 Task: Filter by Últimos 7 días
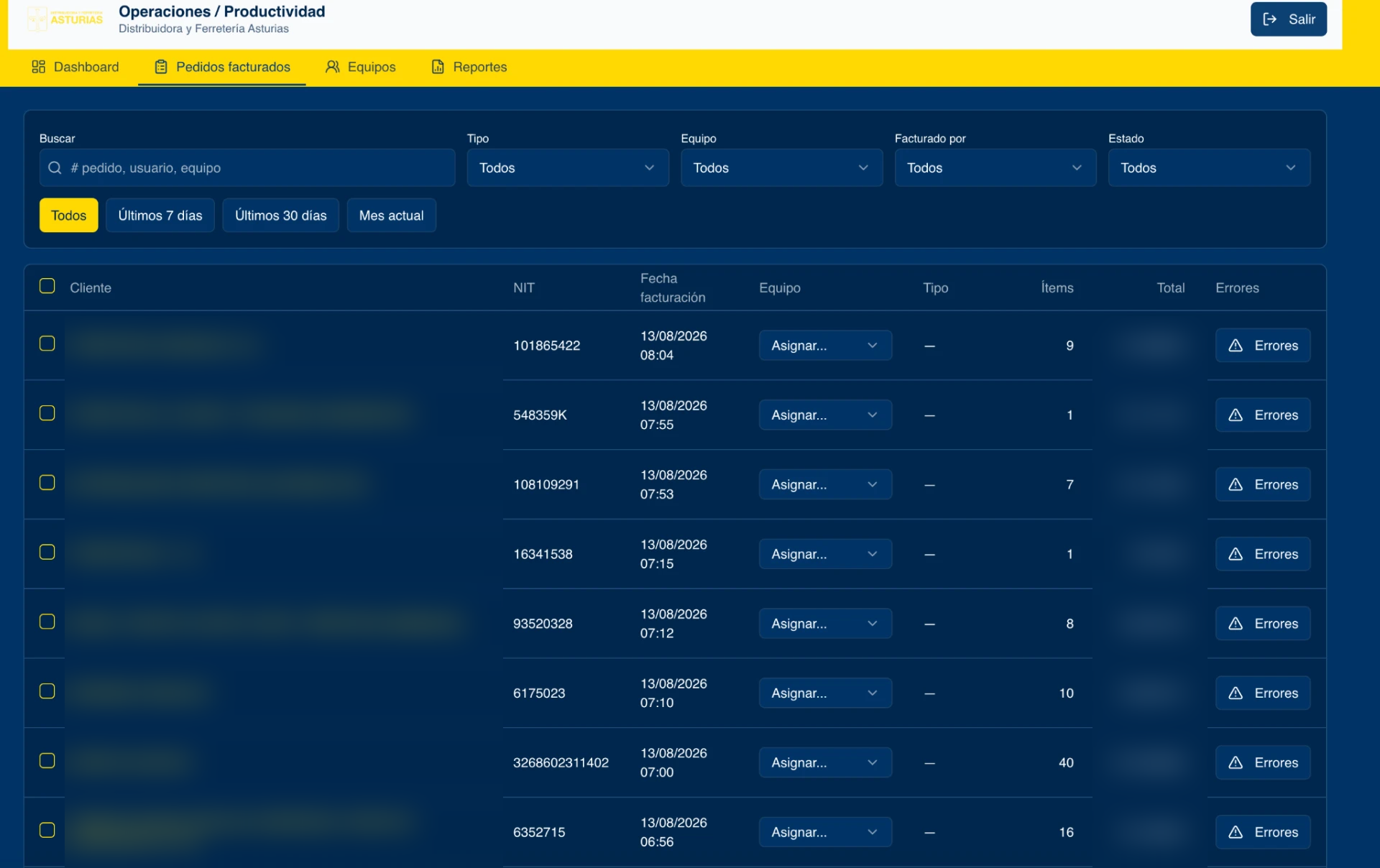[x=160, y=216]
